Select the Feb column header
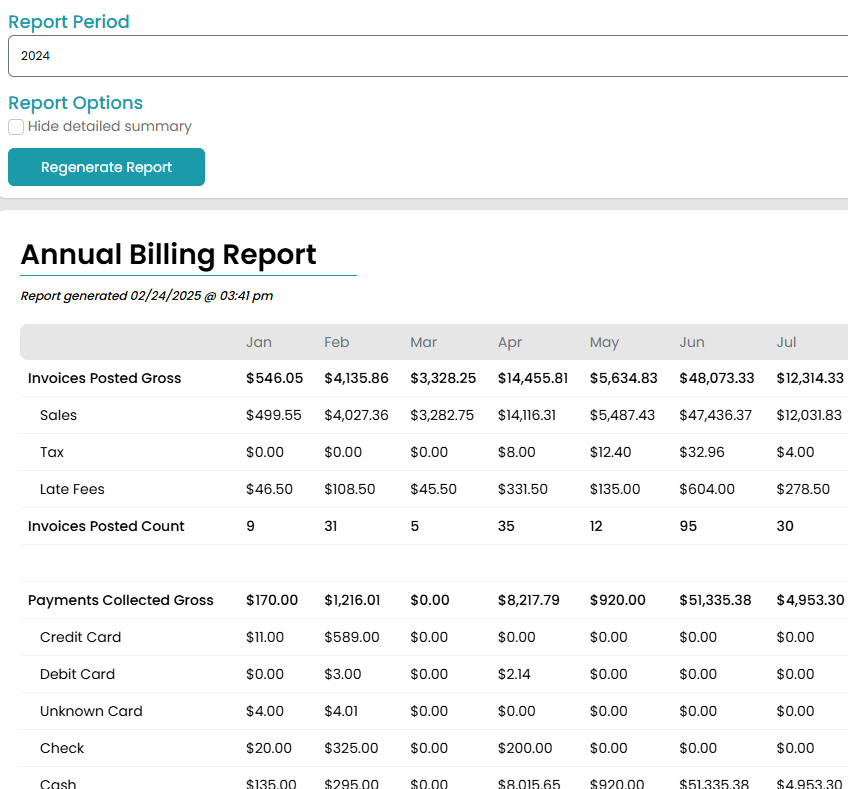Image resolution: width=848 pixels, height=789 pixels. pyautogui.click(x=337, y=342)
